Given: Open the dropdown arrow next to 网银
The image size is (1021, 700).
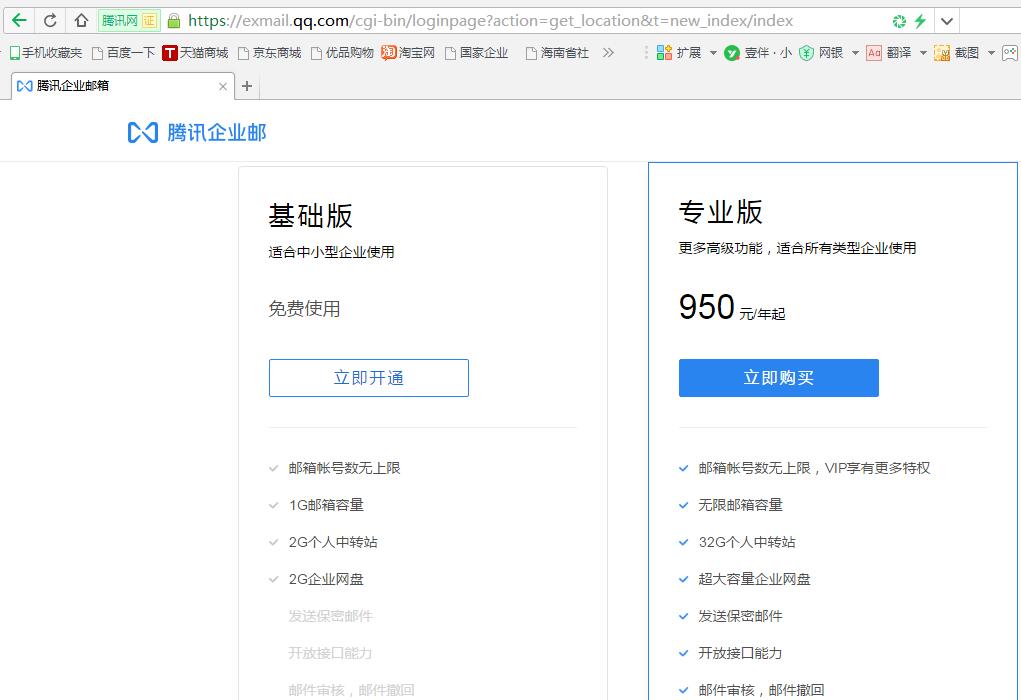Looking at the screenshot, I should pos(855,53).
